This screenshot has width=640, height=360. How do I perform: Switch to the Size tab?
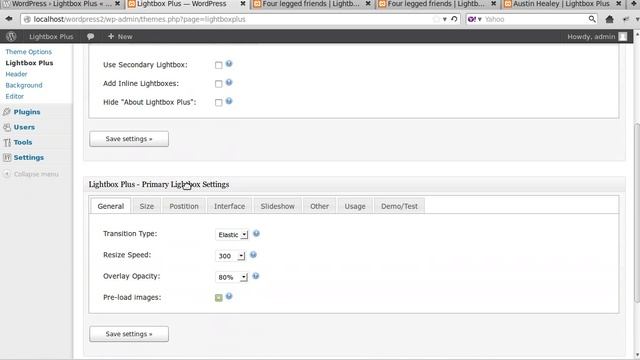[147, 206]
